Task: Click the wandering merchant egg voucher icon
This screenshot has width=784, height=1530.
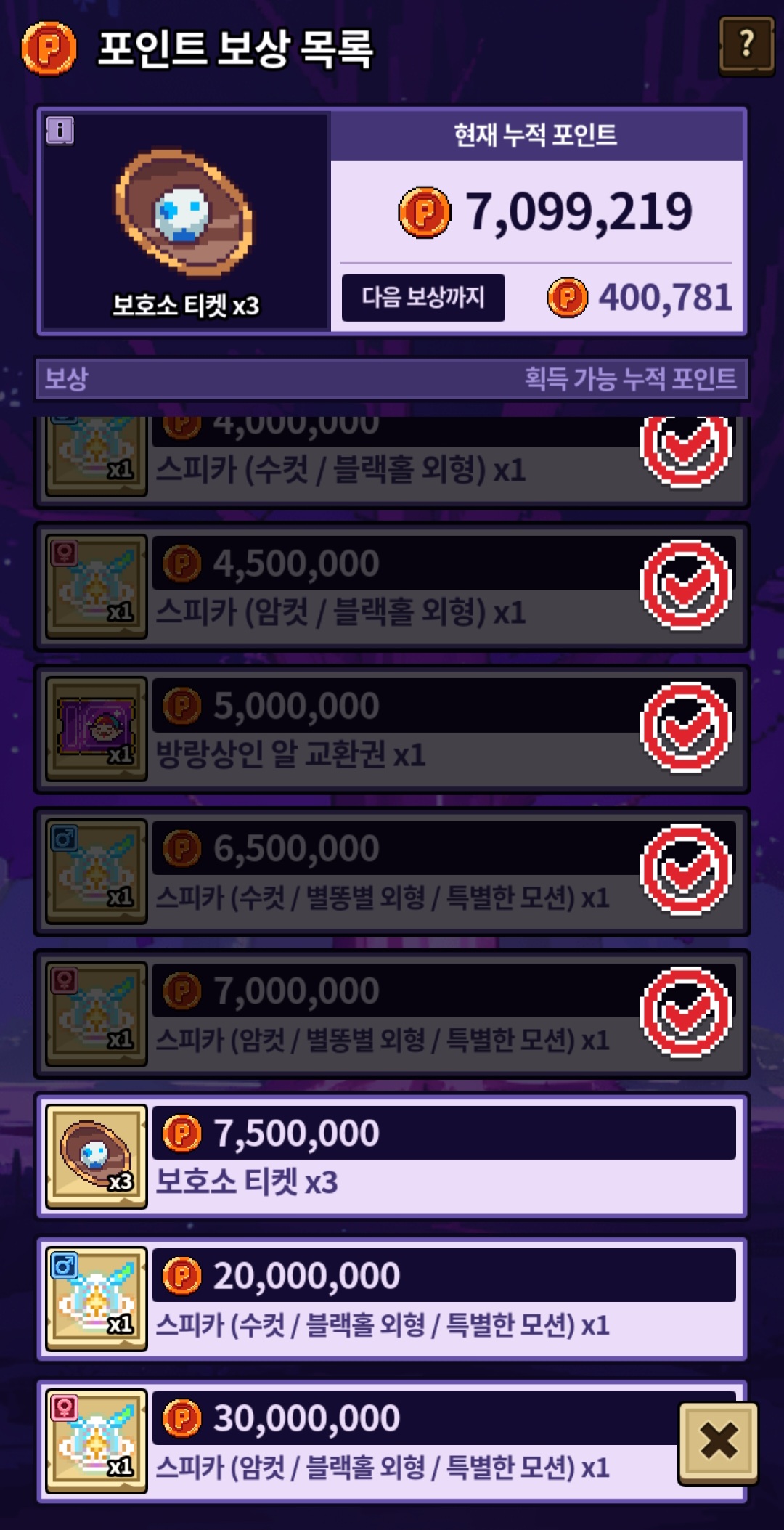Action: (x=97, y=729)
